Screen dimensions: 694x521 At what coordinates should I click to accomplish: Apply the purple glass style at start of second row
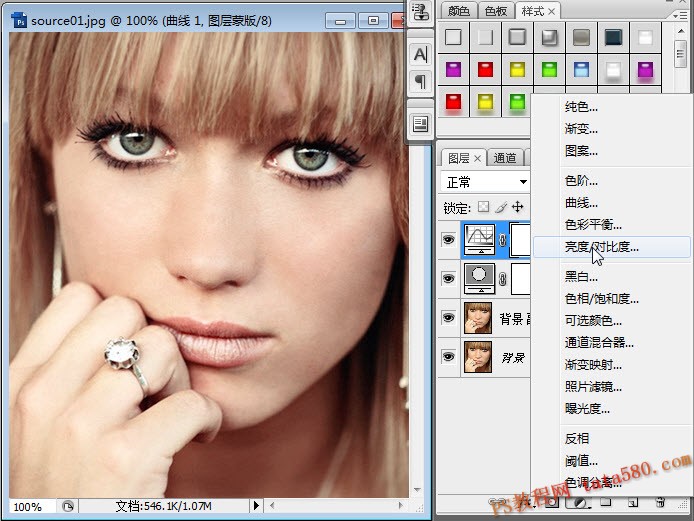pyautogui.click(x=453, y=69)
